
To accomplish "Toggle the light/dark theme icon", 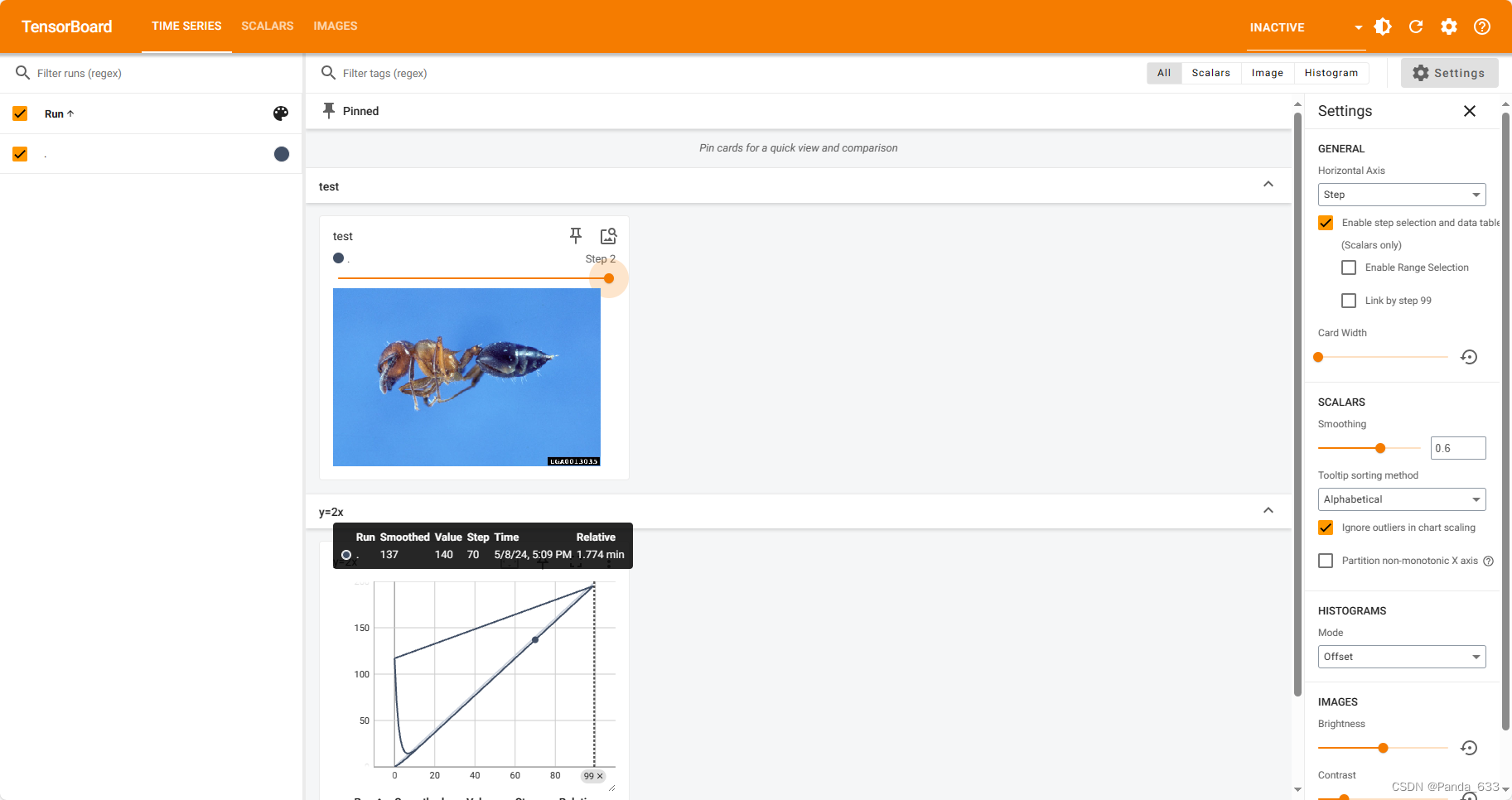I will pyautogui.click(x=1383, y=27).
